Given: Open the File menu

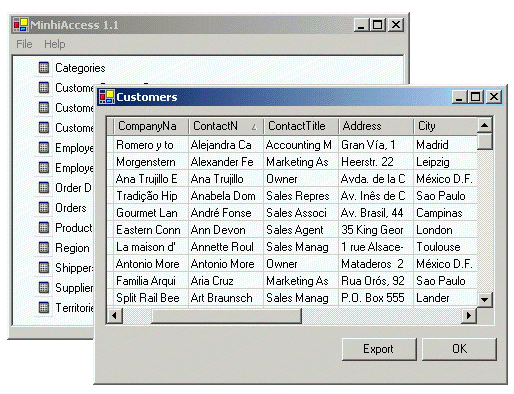Looking at the screenshot, I should click(x=24, y=44).
